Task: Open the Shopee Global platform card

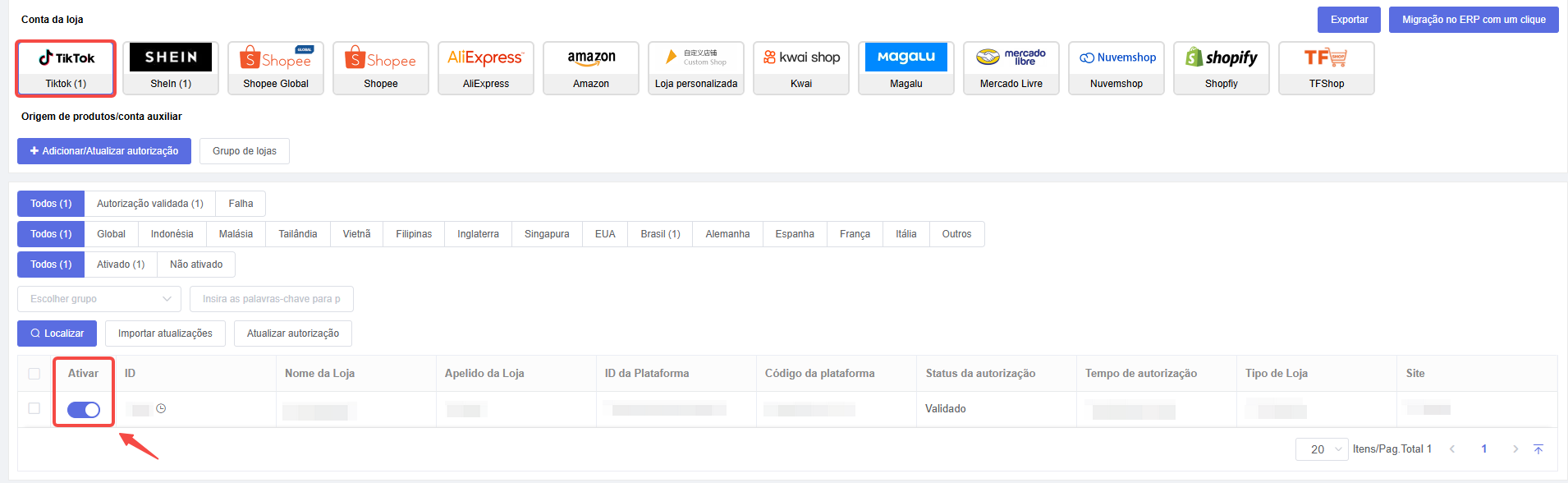Action: click(276, 68)
